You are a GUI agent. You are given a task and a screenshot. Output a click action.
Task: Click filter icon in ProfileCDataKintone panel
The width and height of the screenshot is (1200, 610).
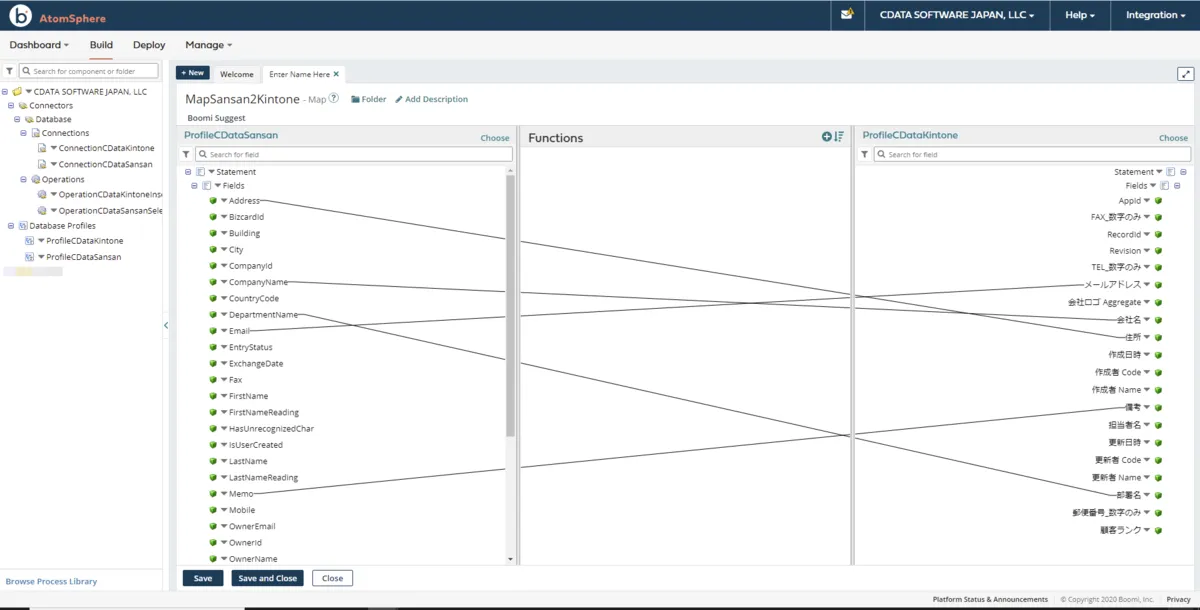[x=865, y=155]
